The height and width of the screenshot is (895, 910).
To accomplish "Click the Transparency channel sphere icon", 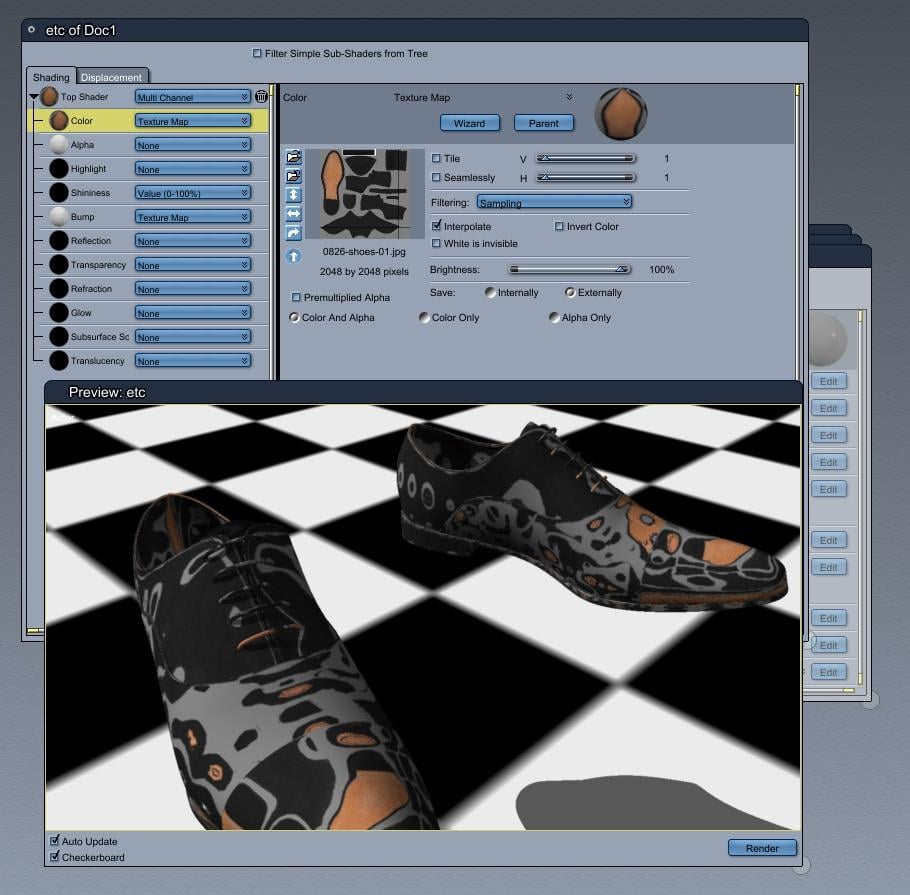I will (59, 265).
